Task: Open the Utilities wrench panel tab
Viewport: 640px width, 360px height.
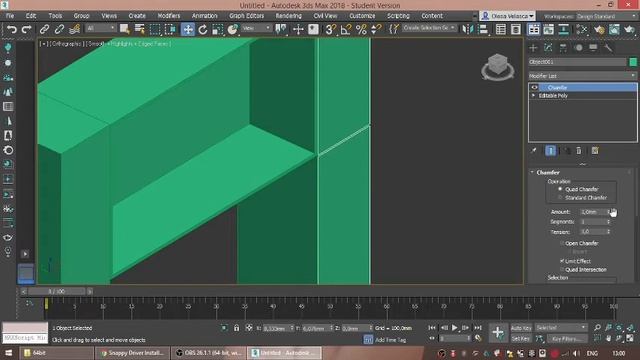Action: pyautogui.click(x=608, y=48)
